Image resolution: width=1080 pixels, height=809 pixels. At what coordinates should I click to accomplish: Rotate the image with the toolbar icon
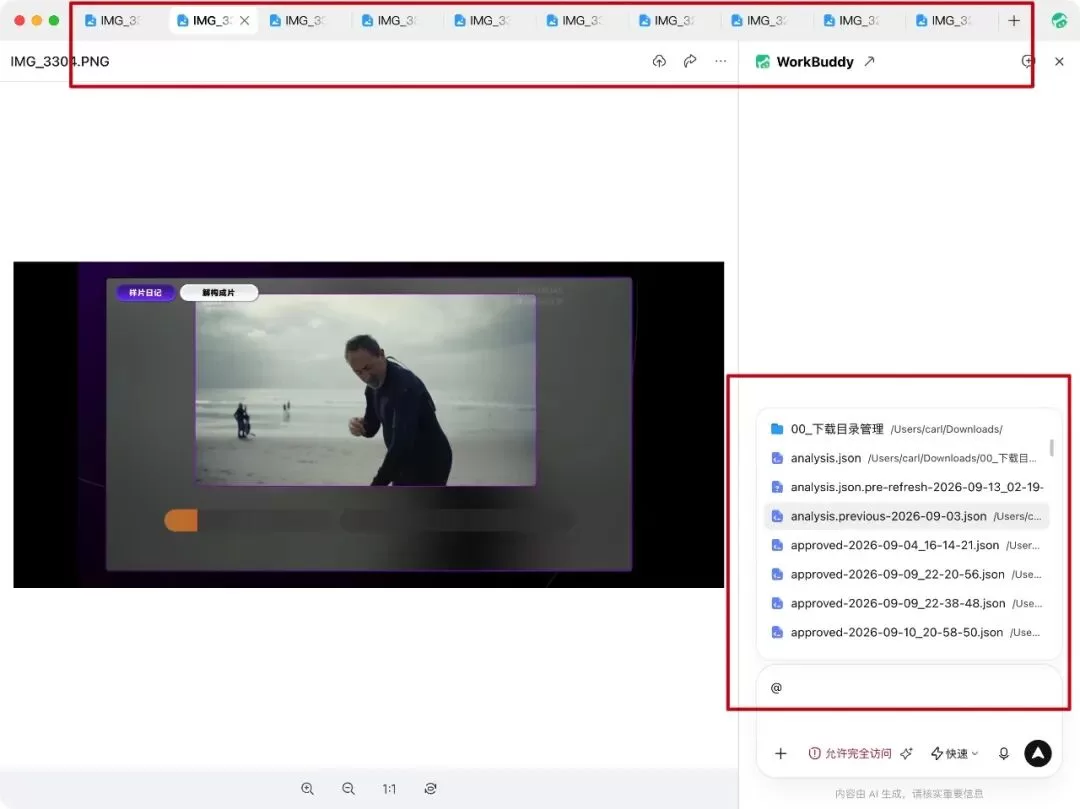[x=430, y=789]
